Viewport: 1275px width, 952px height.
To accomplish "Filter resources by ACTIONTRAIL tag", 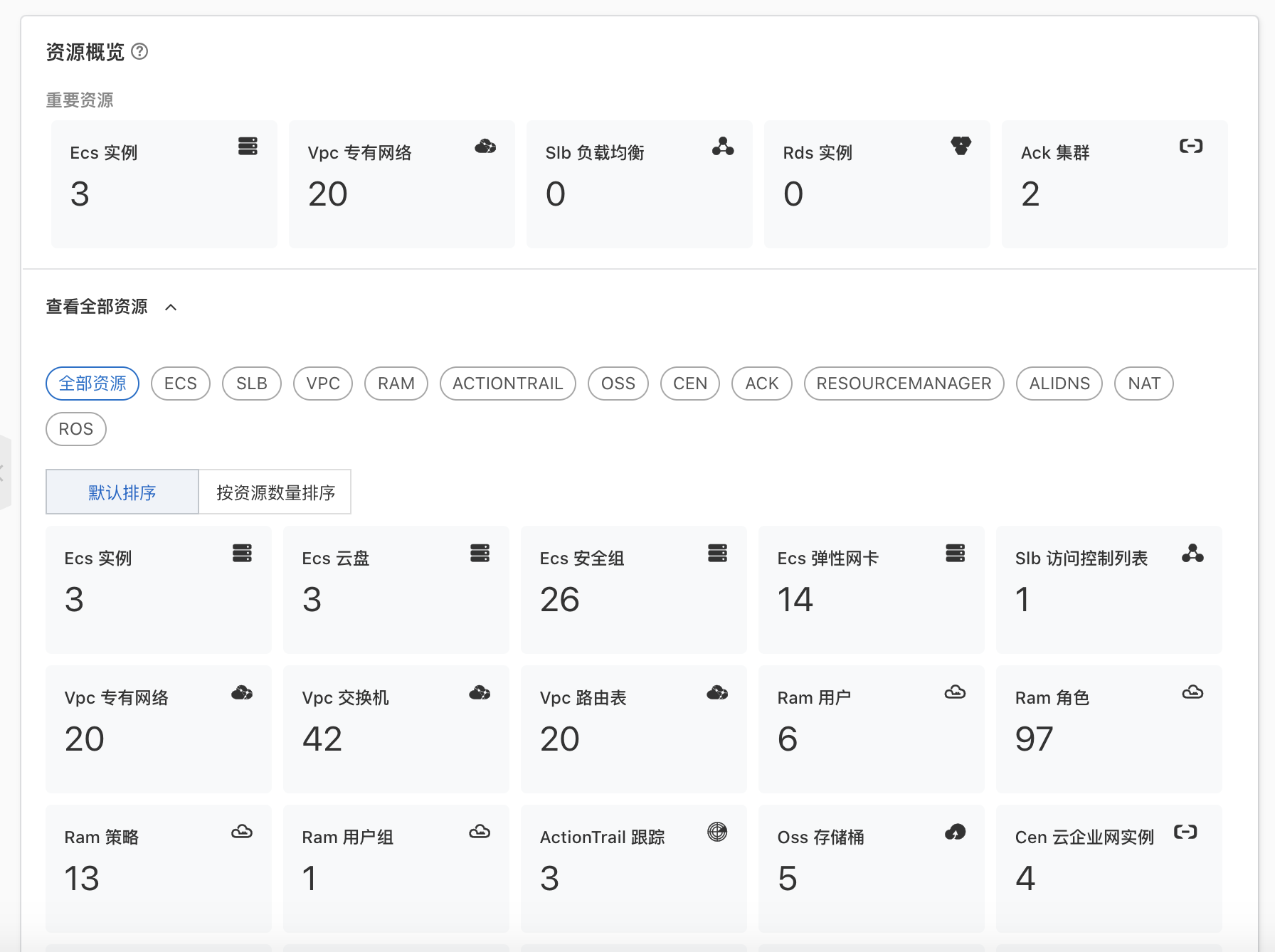I will [508, 384].
